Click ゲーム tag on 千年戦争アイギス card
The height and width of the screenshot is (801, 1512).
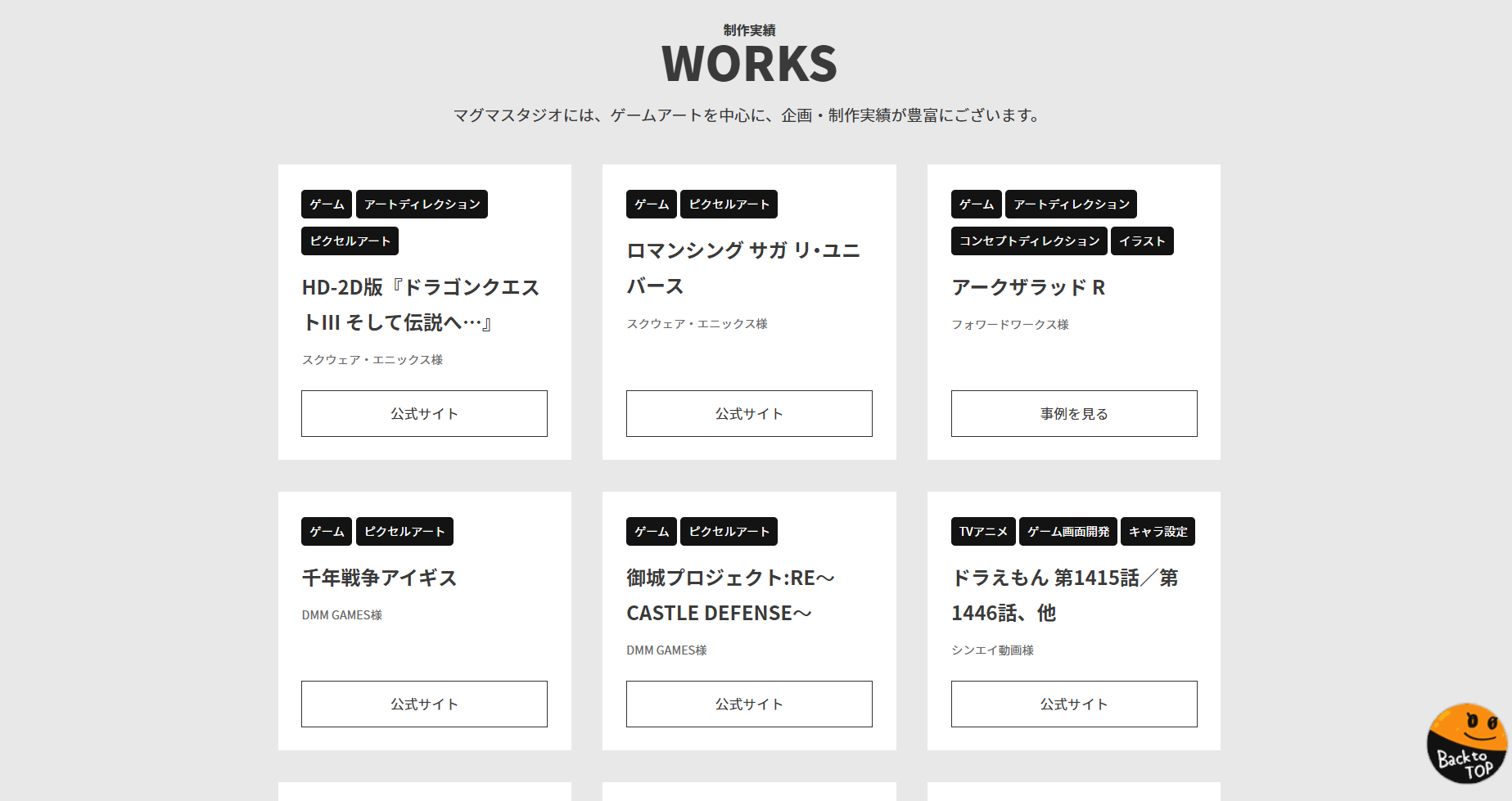327,531
